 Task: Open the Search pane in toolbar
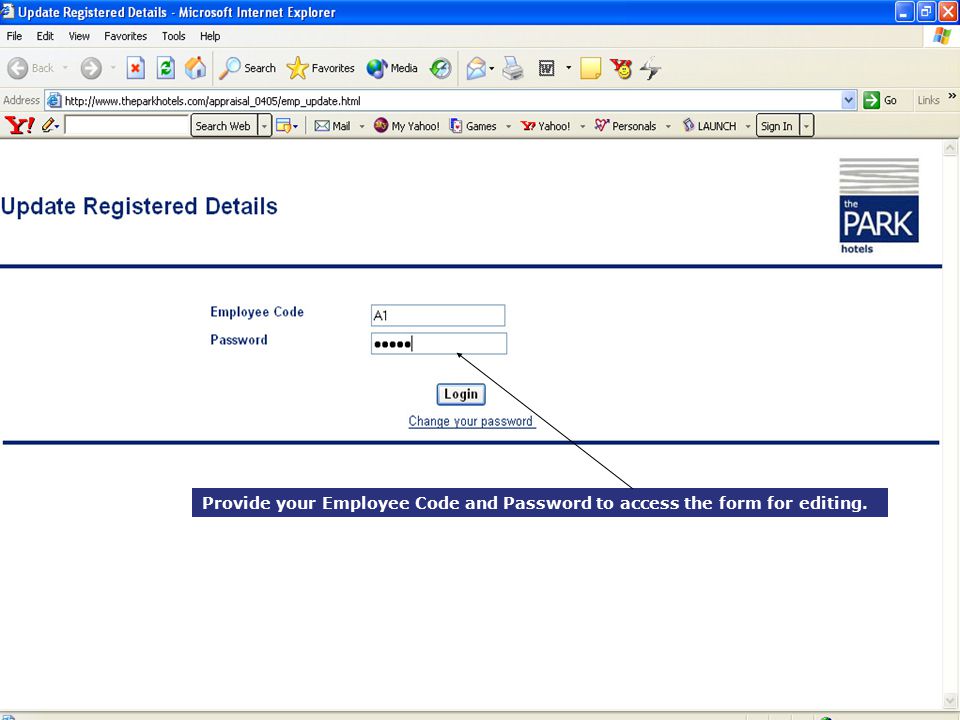pyautogui.click(x=248, y=68)
